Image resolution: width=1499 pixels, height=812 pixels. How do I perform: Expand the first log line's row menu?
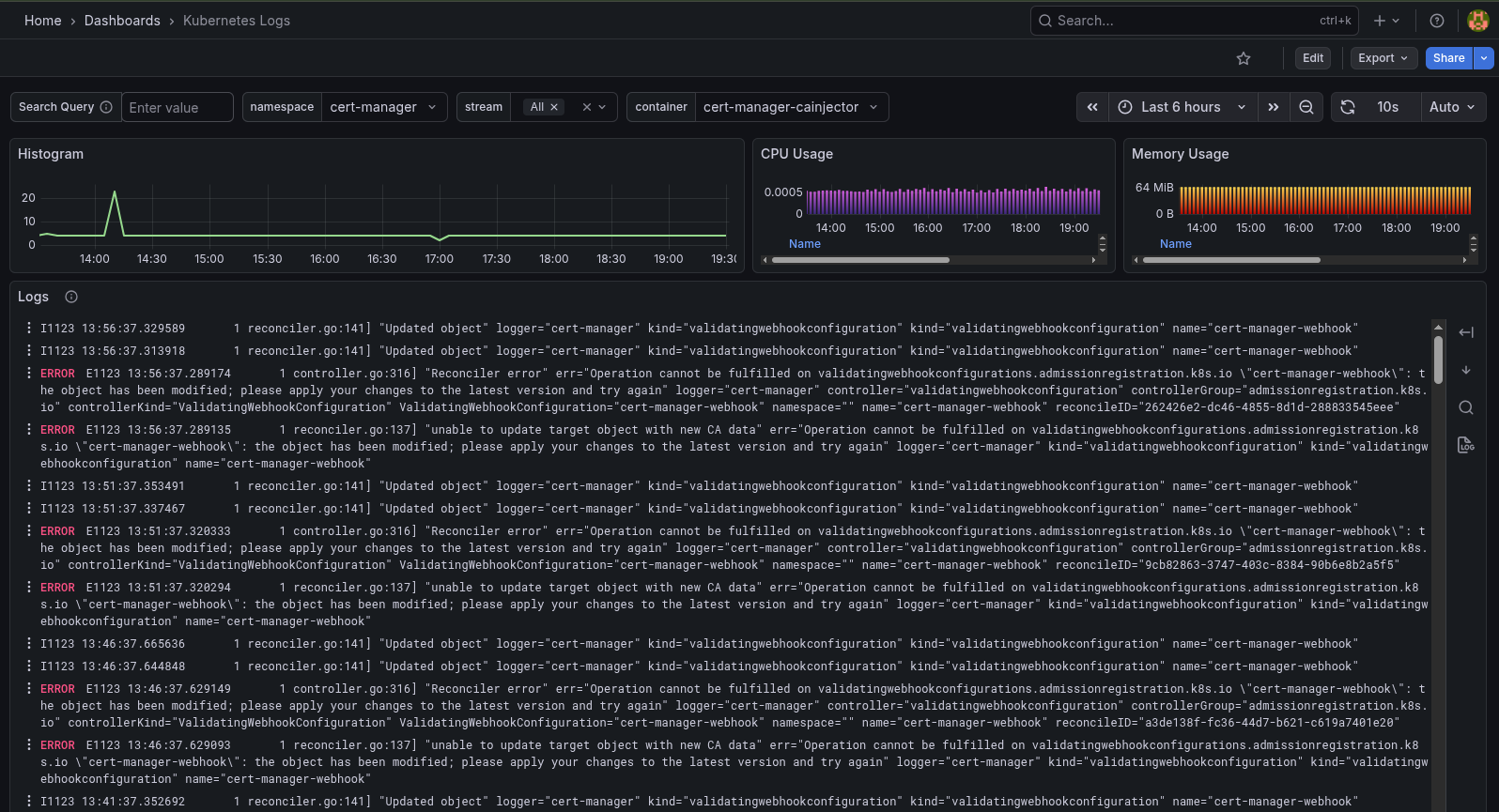pos(28,329)
